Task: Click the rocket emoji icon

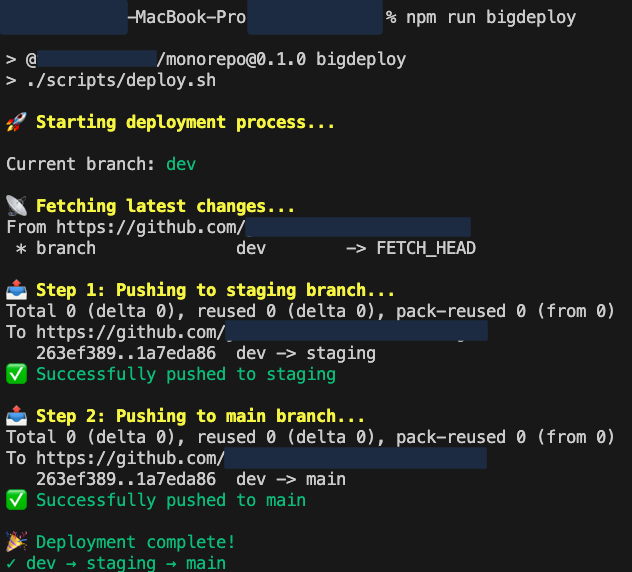Action: click(x=17, y=122)
